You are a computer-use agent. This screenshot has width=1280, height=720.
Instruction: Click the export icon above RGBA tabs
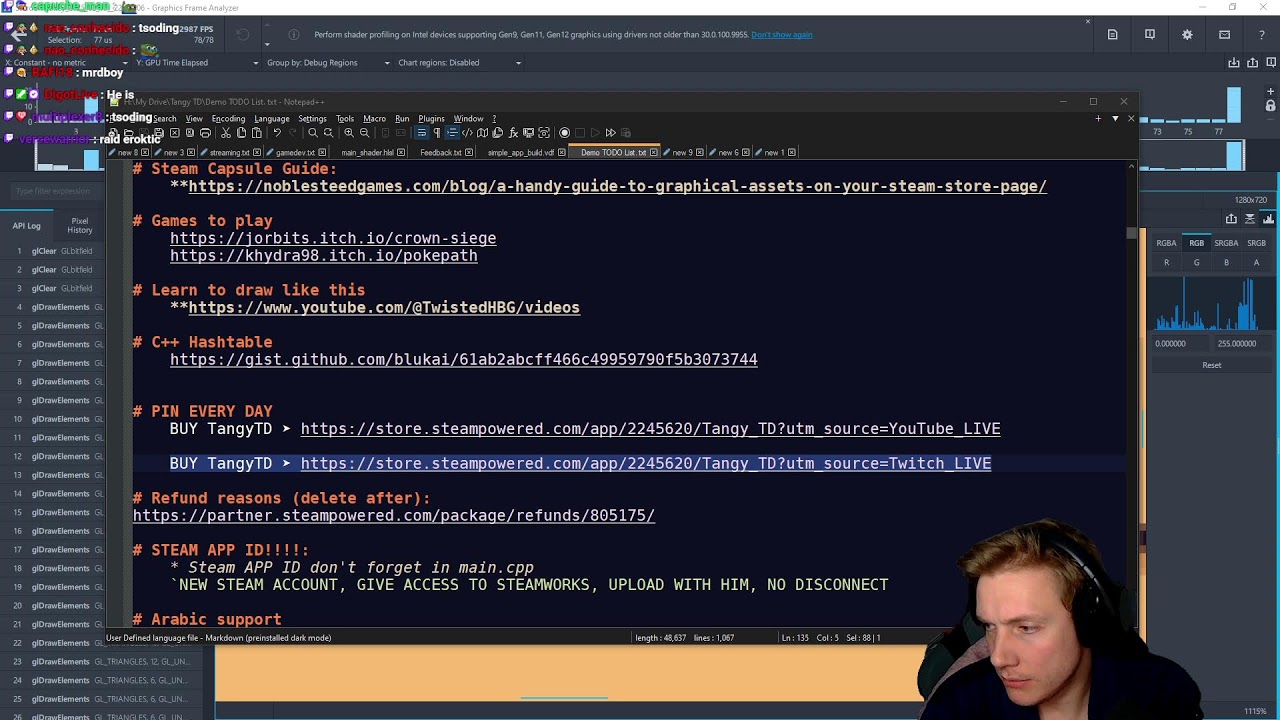pos(1231,219)
